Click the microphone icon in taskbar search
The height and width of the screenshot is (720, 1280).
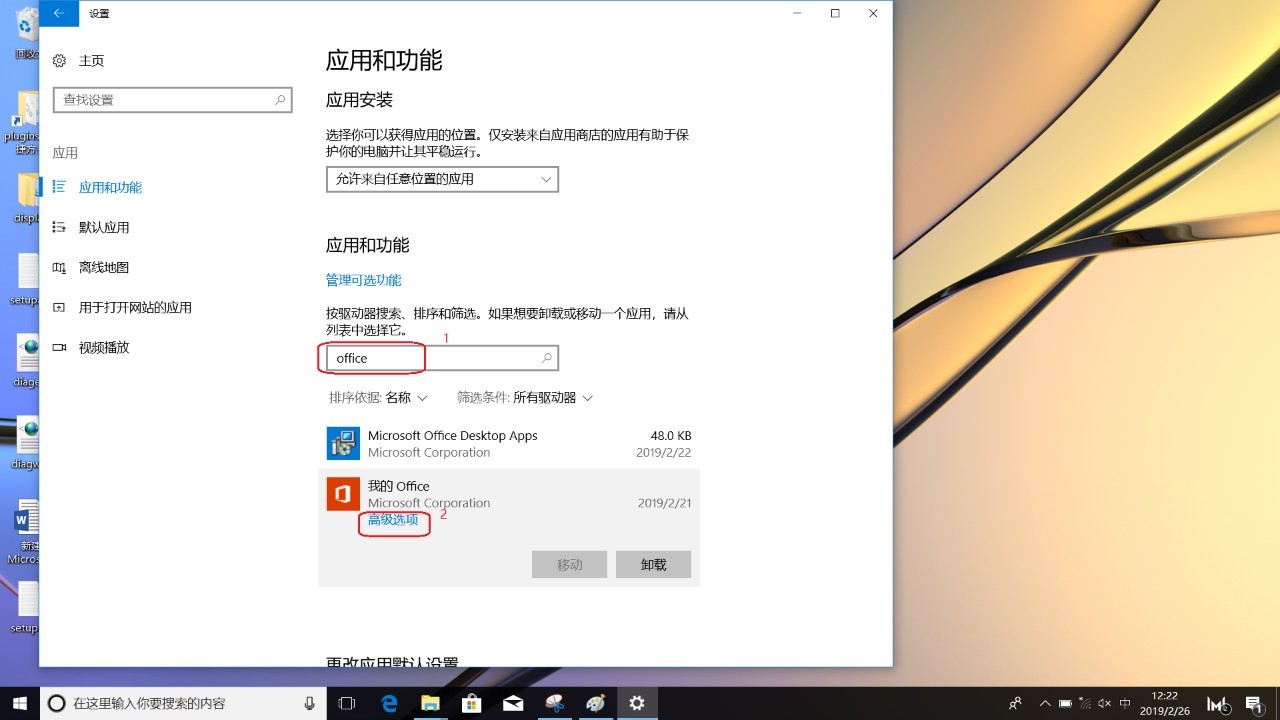pyautogui.click(x=309, y=703)
